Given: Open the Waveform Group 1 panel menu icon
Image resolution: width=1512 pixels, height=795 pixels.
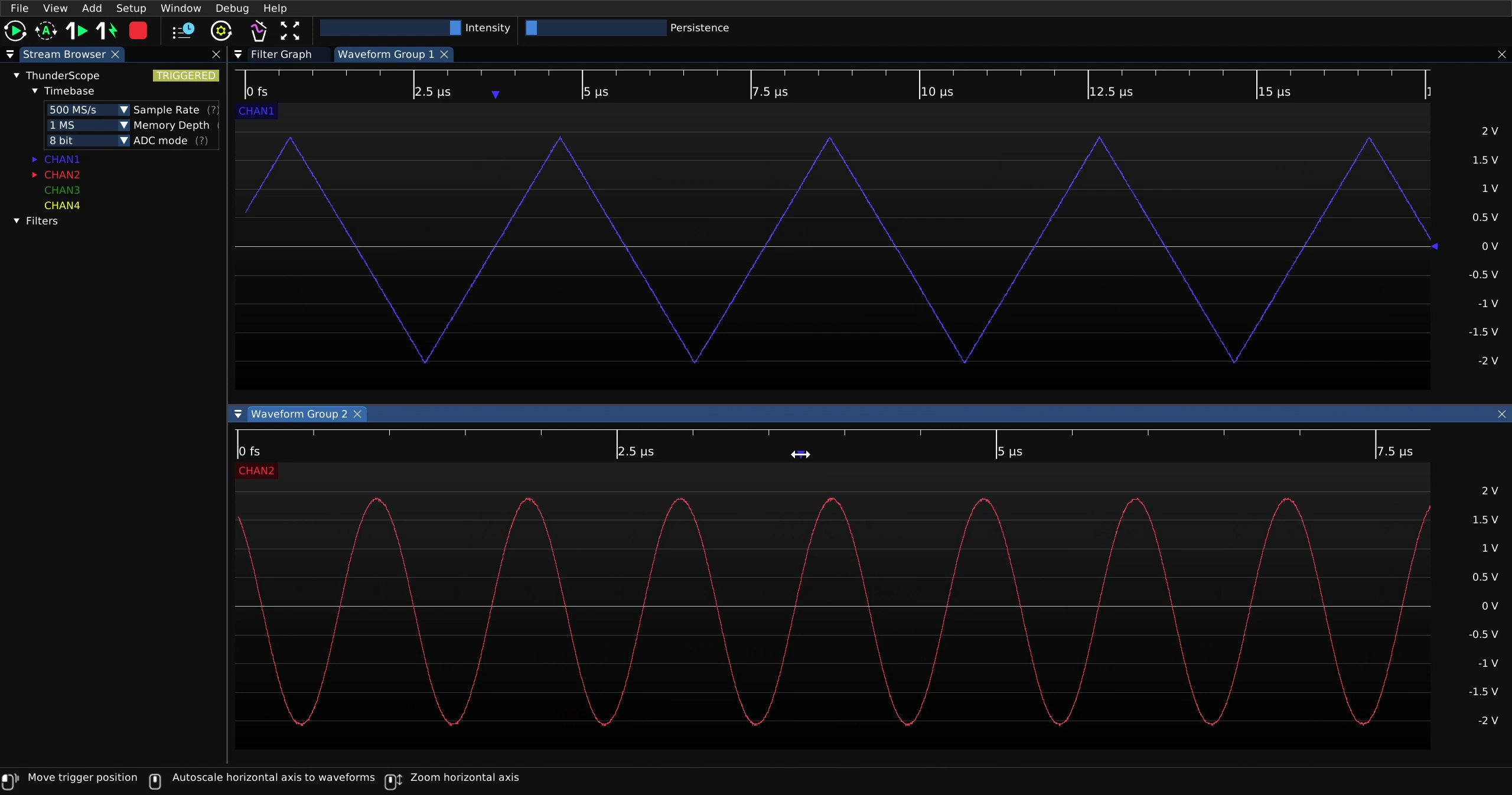Looking at the screenshot, I should [238, 54].
